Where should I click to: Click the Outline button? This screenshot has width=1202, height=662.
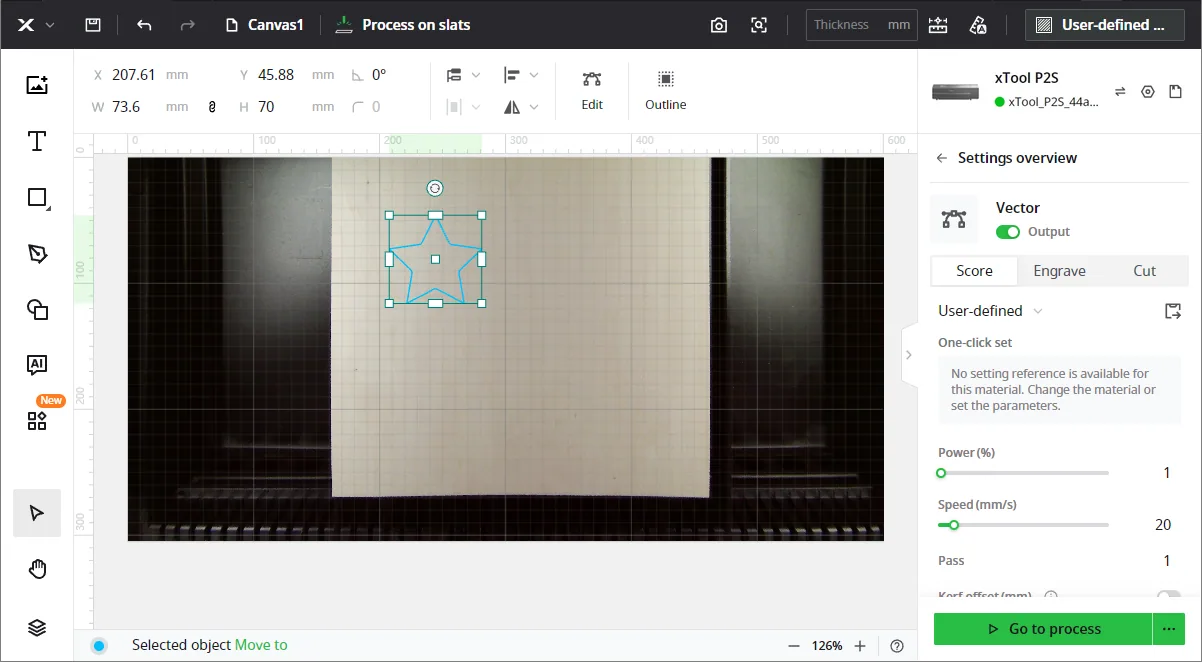(666, 90)
